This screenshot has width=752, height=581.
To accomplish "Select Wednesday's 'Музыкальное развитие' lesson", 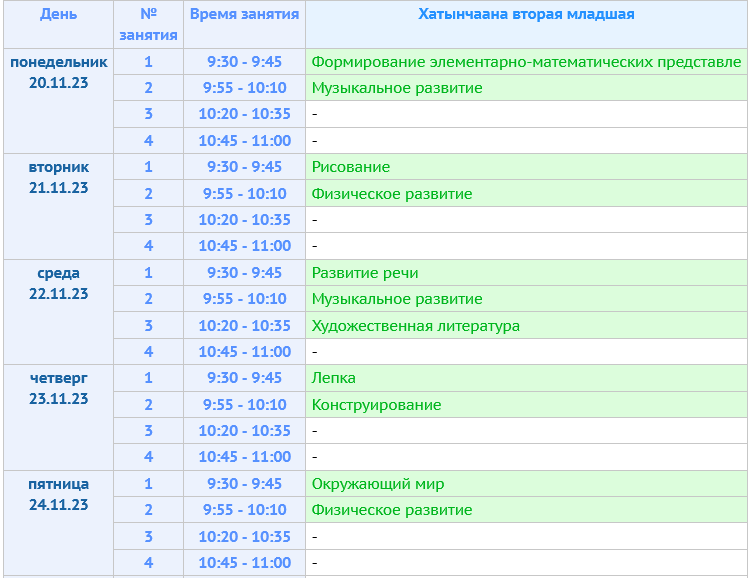I will coord(397,299).
